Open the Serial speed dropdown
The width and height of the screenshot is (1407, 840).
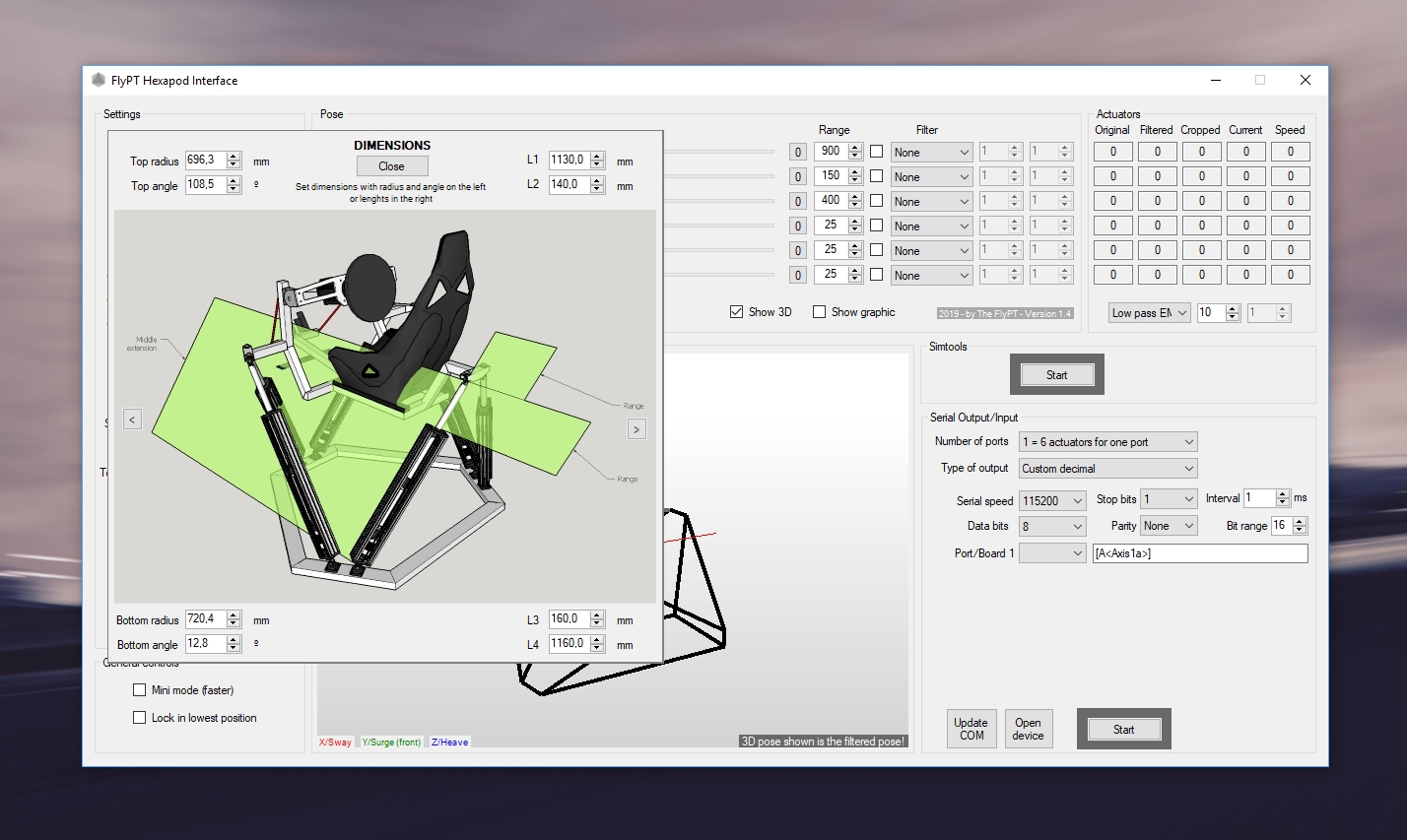[x=1051, y=500]
